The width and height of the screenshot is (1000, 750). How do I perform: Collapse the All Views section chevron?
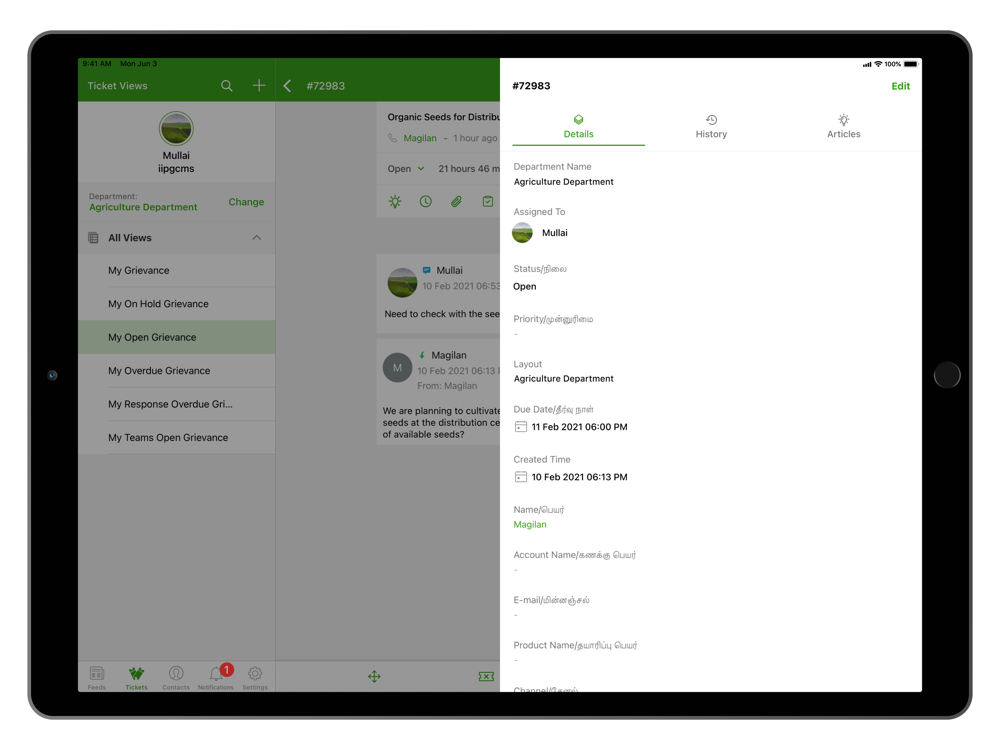[x=256, y=237]
